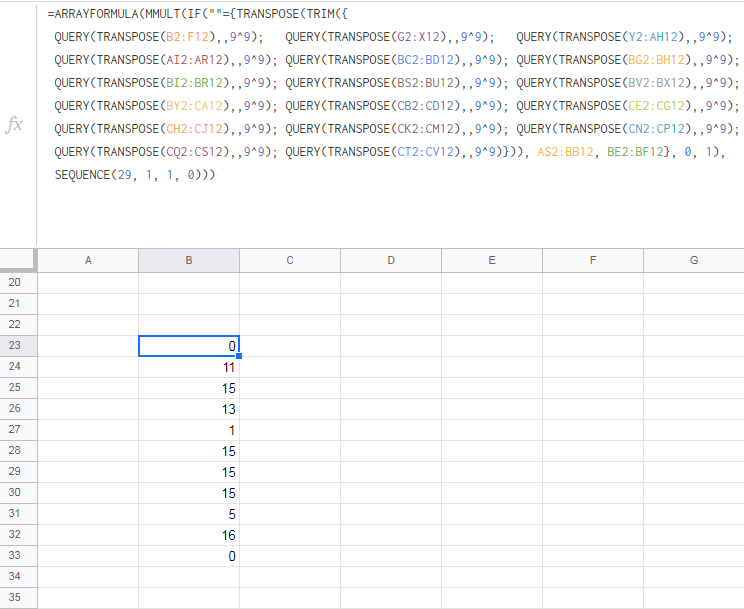Click the fill handle of cell B23
Screen dimensions: 744x609
pos(239,356)
